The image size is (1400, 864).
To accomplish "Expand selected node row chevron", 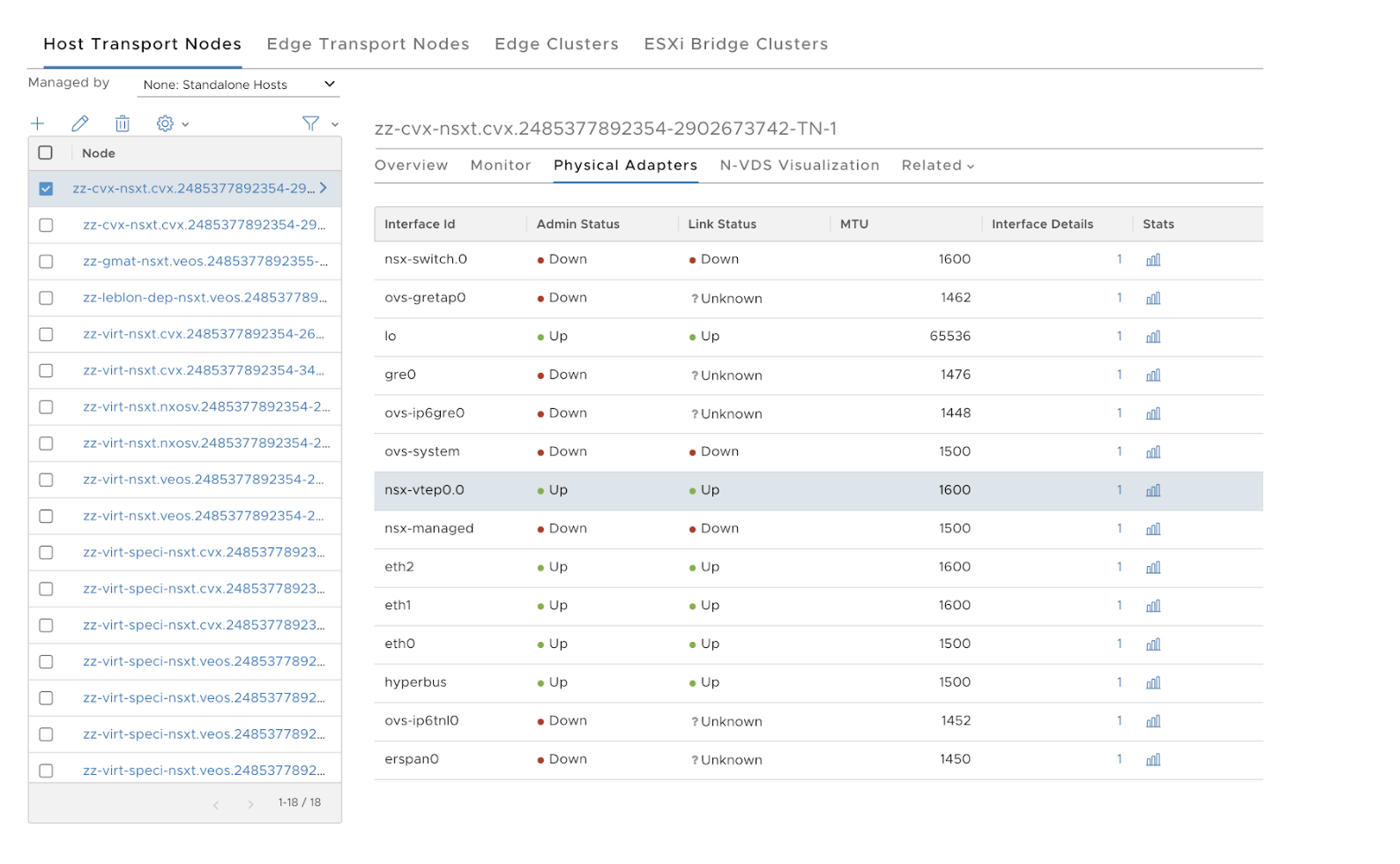I will tap(324, 188).
